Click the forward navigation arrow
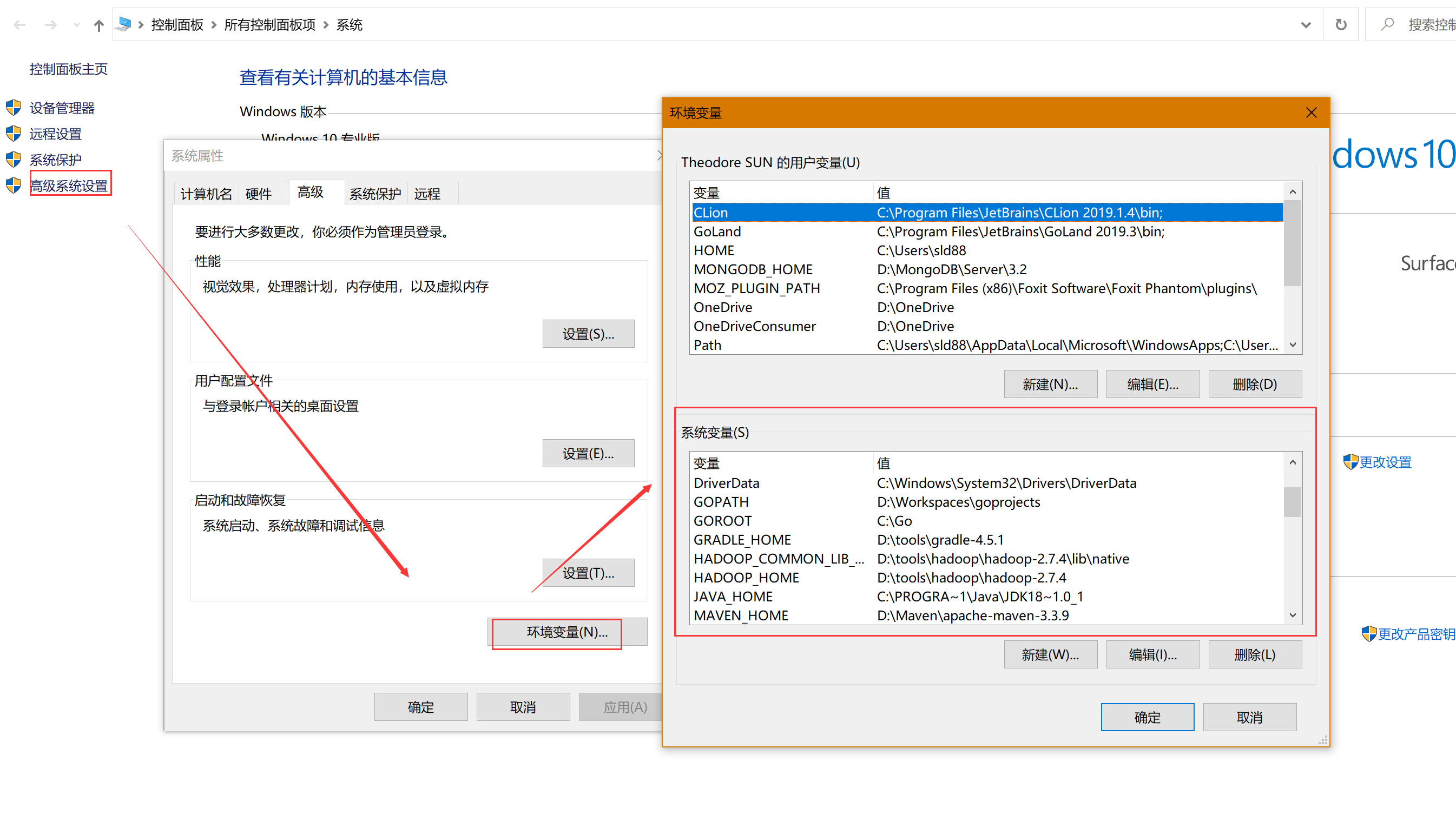The width and height of the screenshot is (1456, 828). (51, 25)
